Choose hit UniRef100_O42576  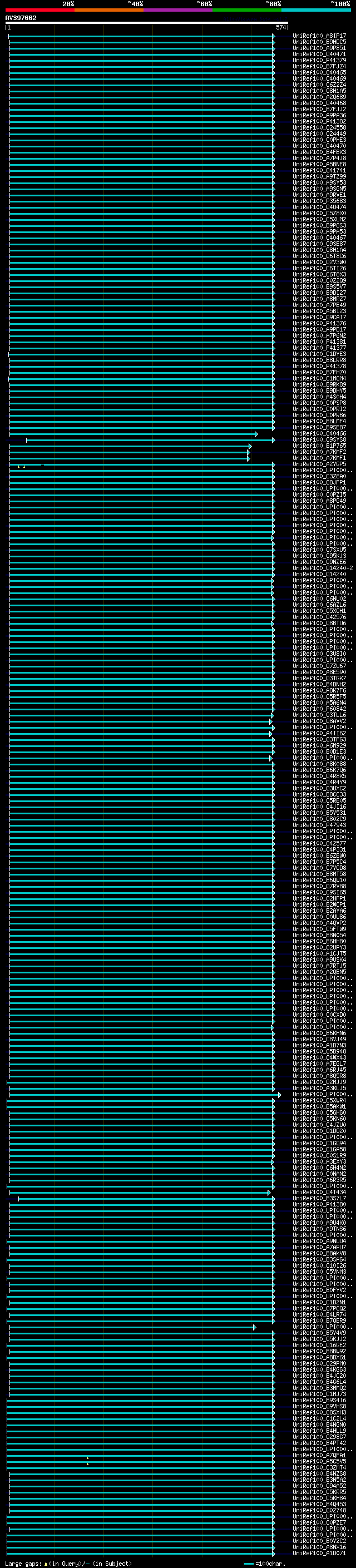319,617
